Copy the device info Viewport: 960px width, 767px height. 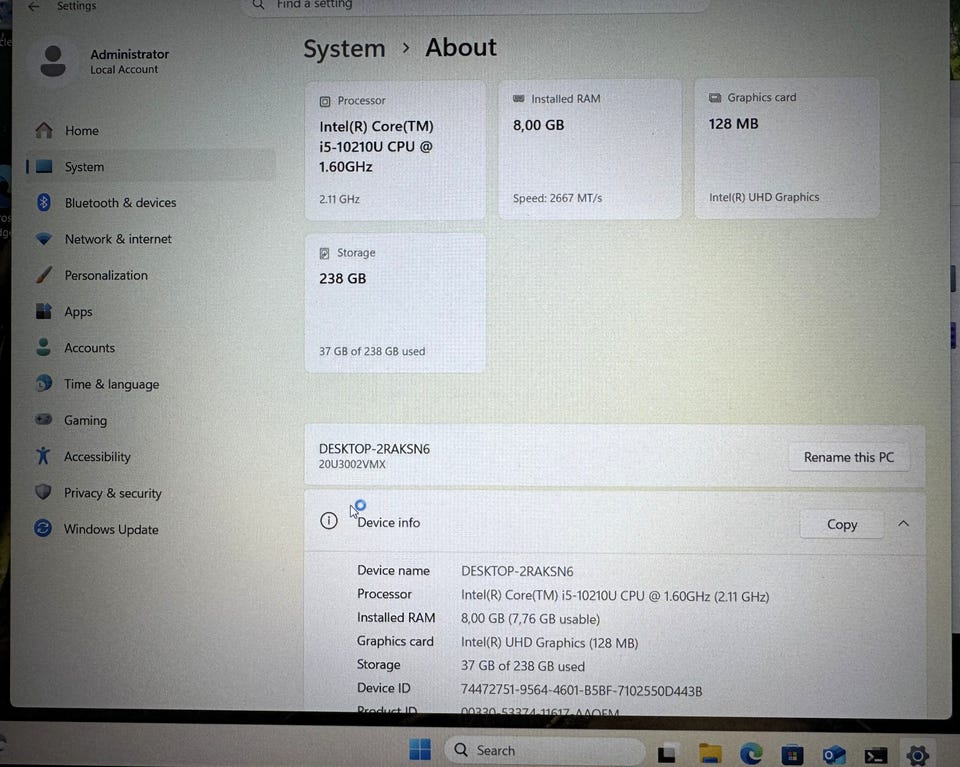pyautogui.click(x=842, y=525)
